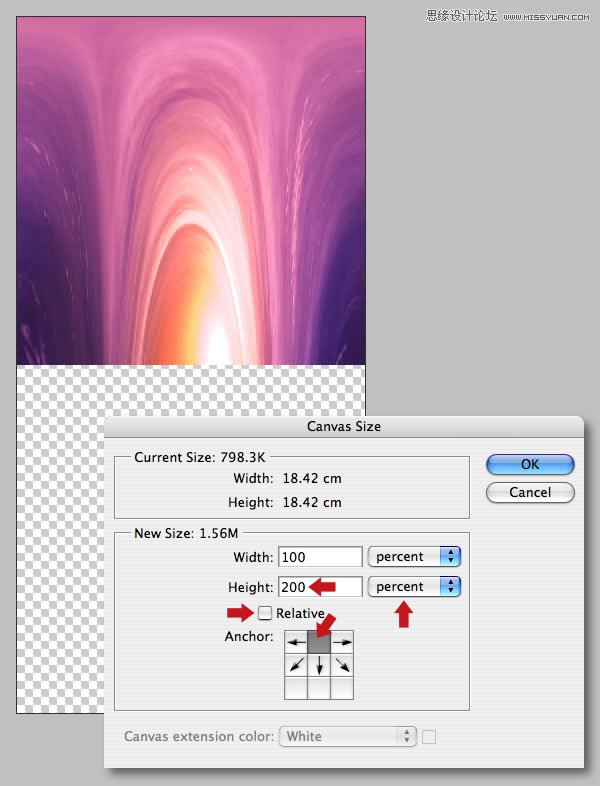The image size is (600, 786).
Task: Enable the Relative checkbox
Action: pyautogui.click(x=265, y=613)
